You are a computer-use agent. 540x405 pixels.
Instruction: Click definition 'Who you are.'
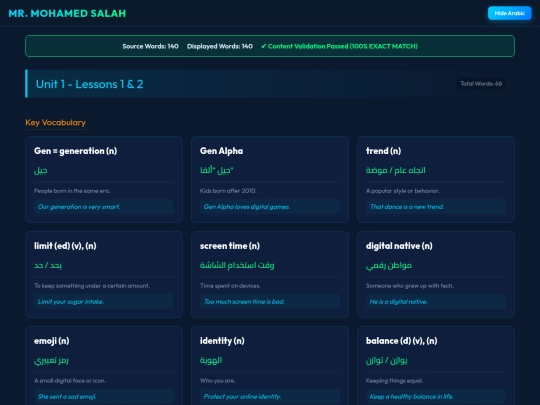[218, 381]
